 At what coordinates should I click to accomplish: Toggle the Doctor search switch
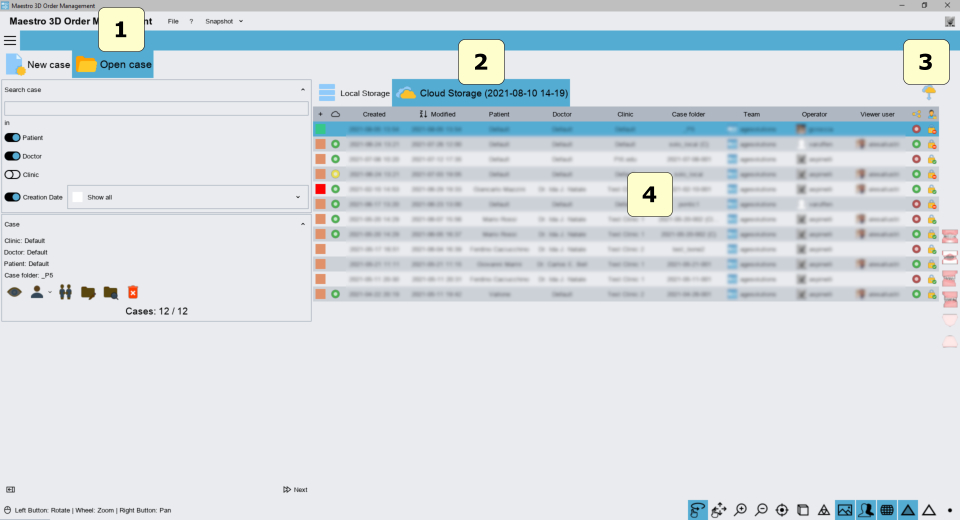point(12,156)
